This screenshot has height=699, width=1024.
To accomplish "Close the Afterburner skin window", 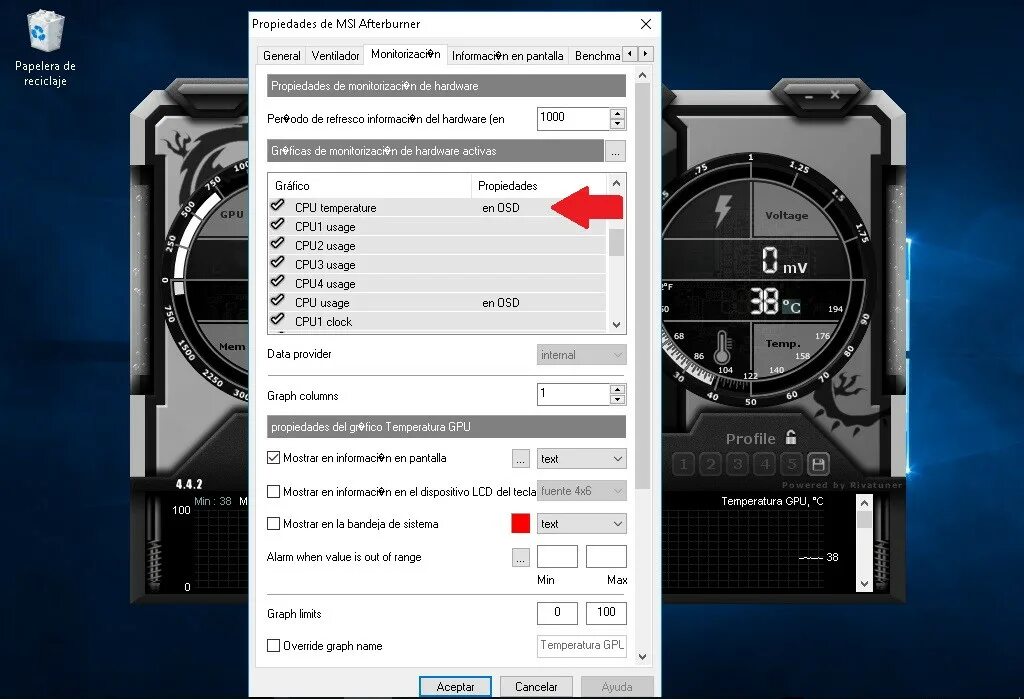I will point(835,95).
